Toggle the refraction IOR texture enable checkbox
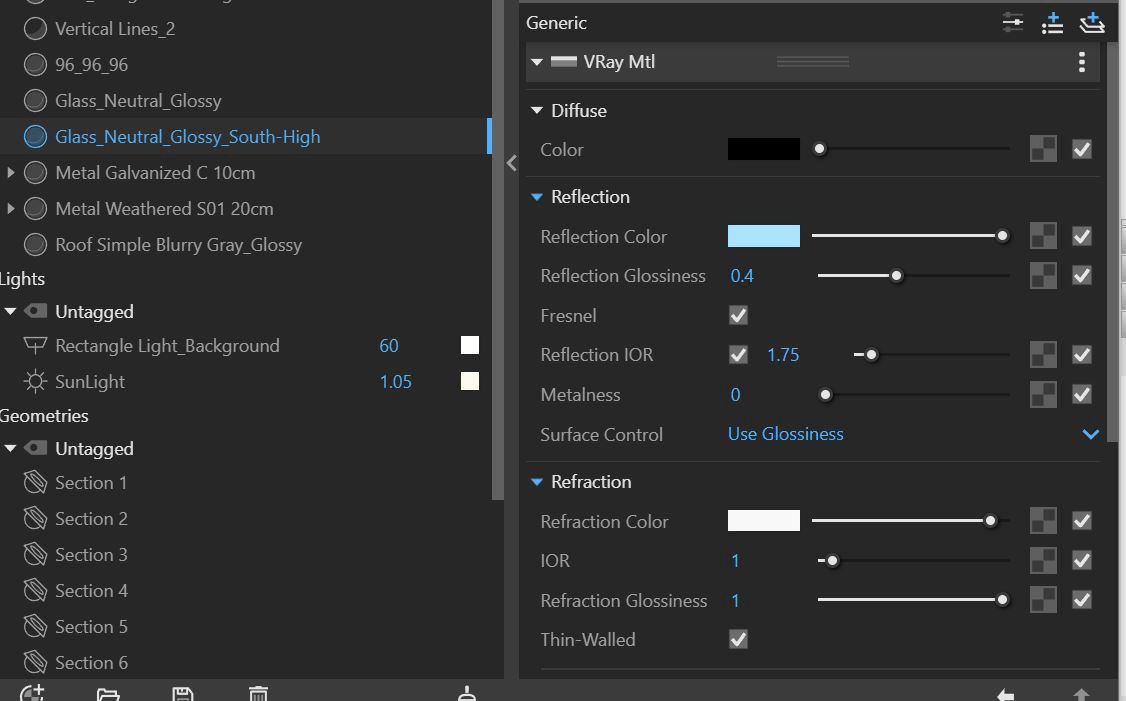 coord(1082,560)
